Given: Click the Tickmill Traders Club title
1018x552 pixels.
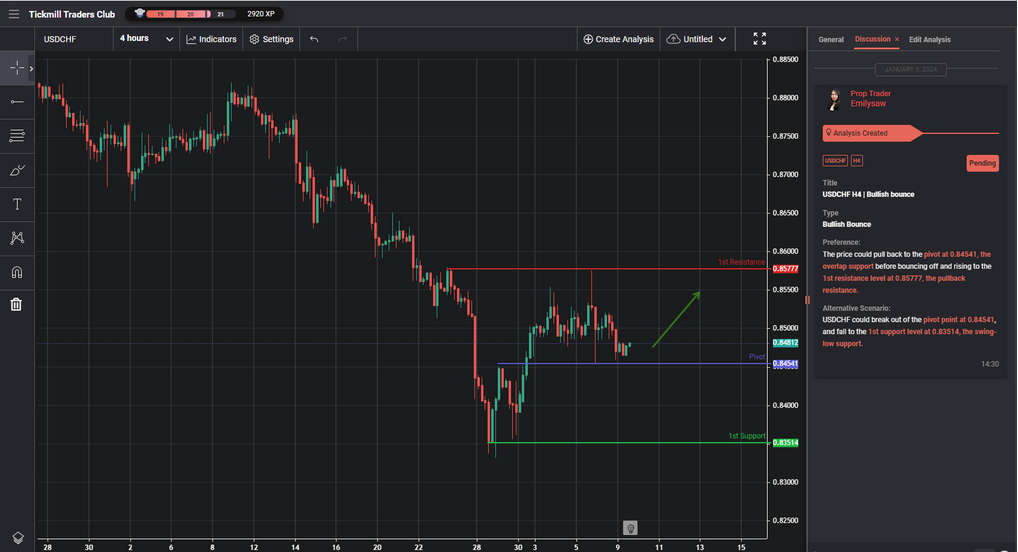Looking at the screenshot, I should (71, 14).
